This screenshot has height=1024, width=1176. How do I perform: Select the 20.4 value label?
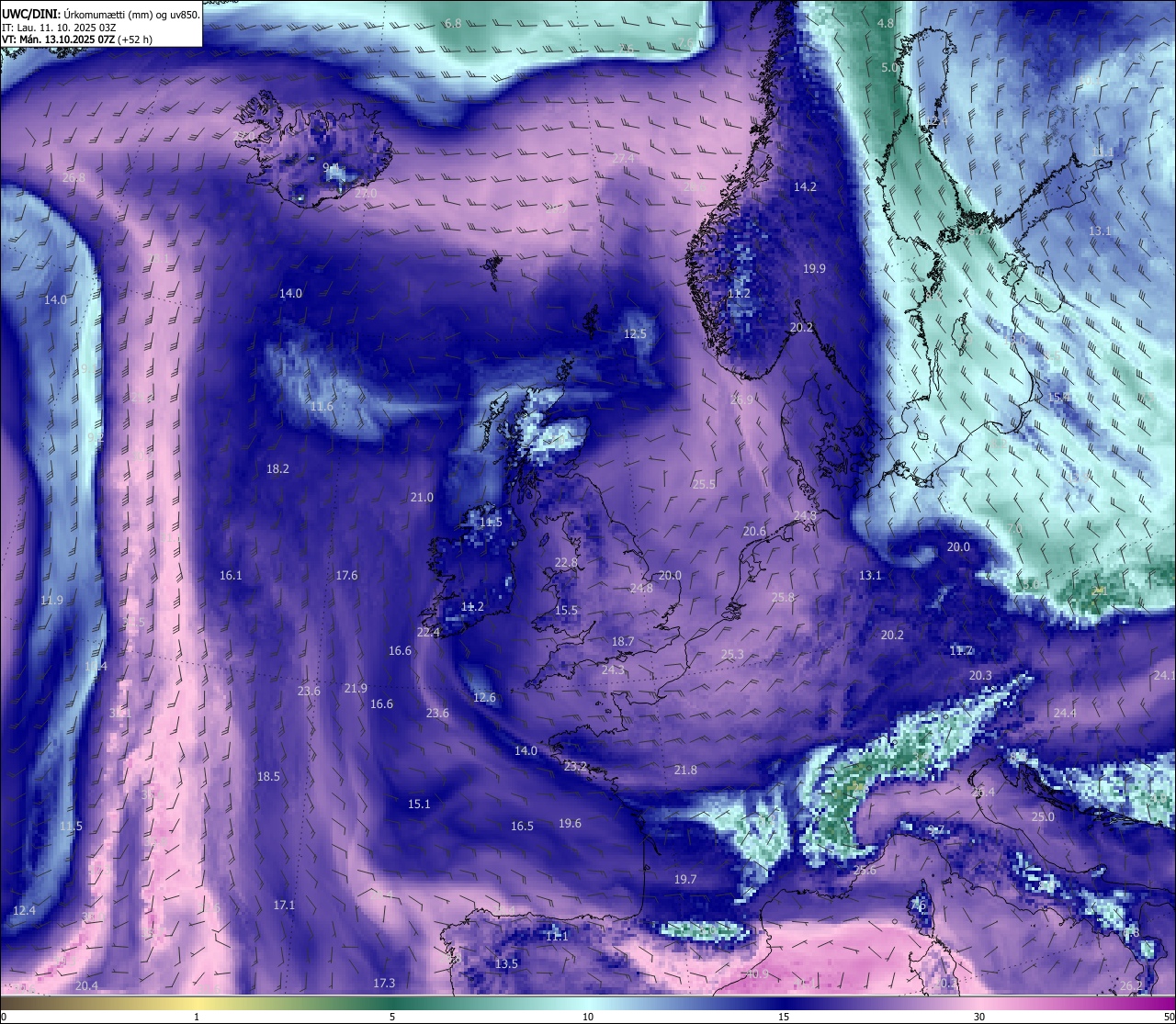(86, 985)
